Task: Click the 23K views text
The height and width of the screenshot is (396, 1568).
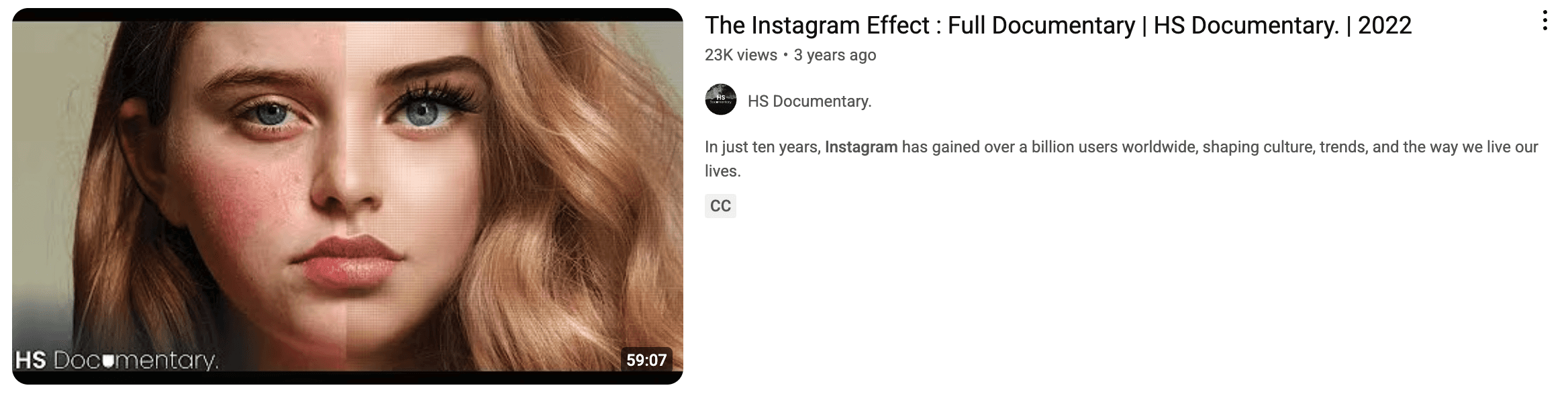Action: (740, 55)
